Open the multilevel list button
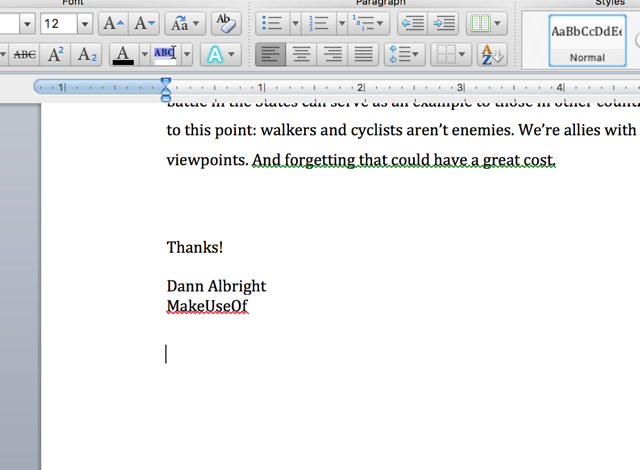640x470 pixels. coord(369,24)
